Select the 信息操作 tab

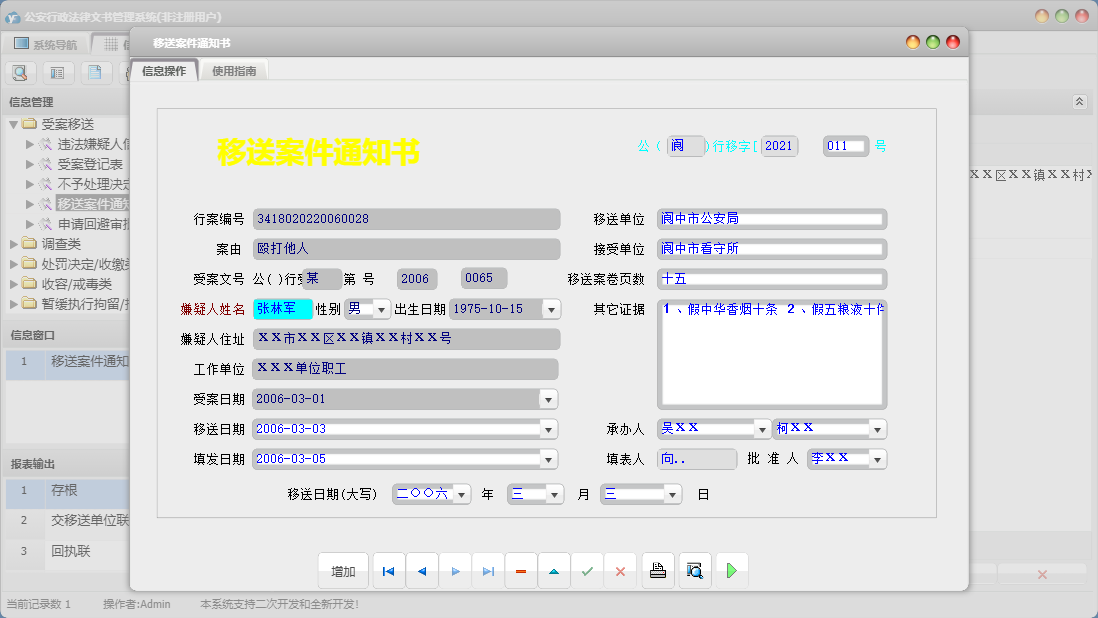(164, 71)
